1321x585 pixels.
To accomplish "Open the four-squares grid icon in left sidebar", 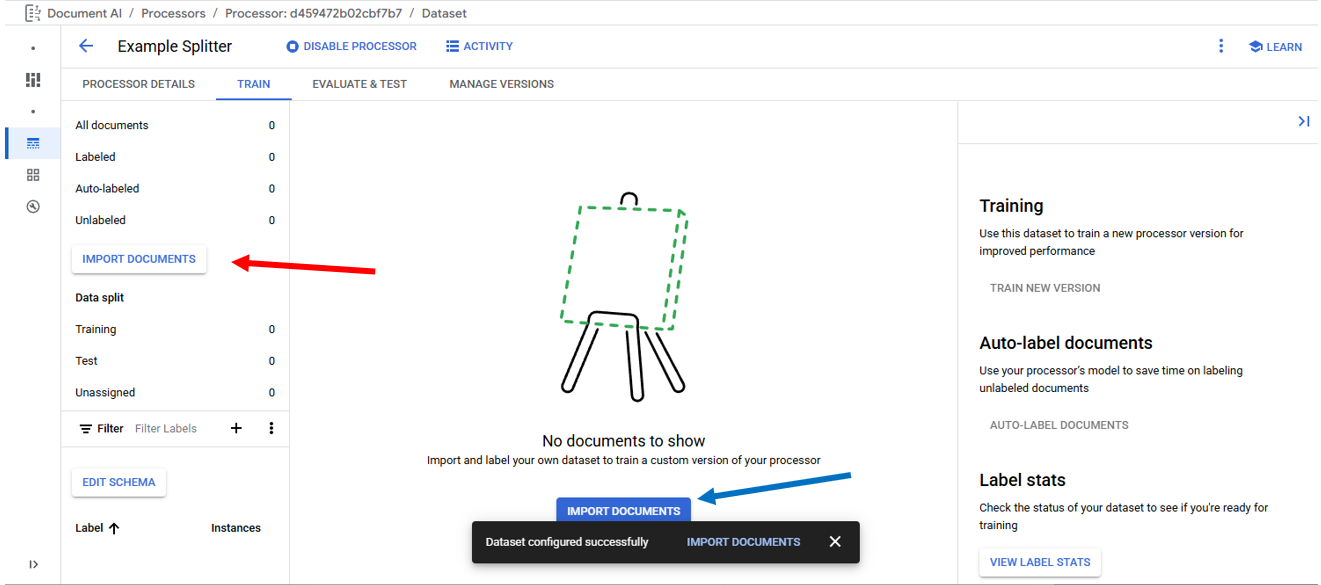I will (x=33, y=175).
